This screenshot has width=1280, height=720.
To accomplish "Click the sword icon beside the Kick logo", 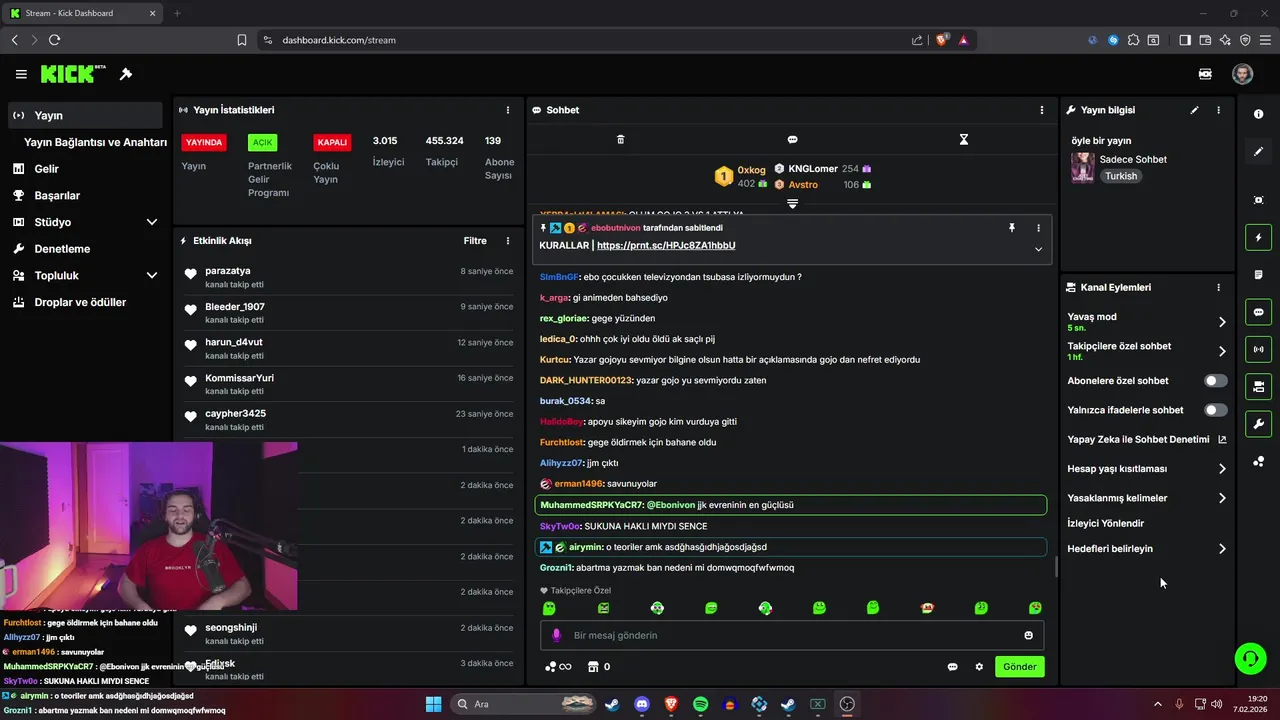I will point(126,74).
